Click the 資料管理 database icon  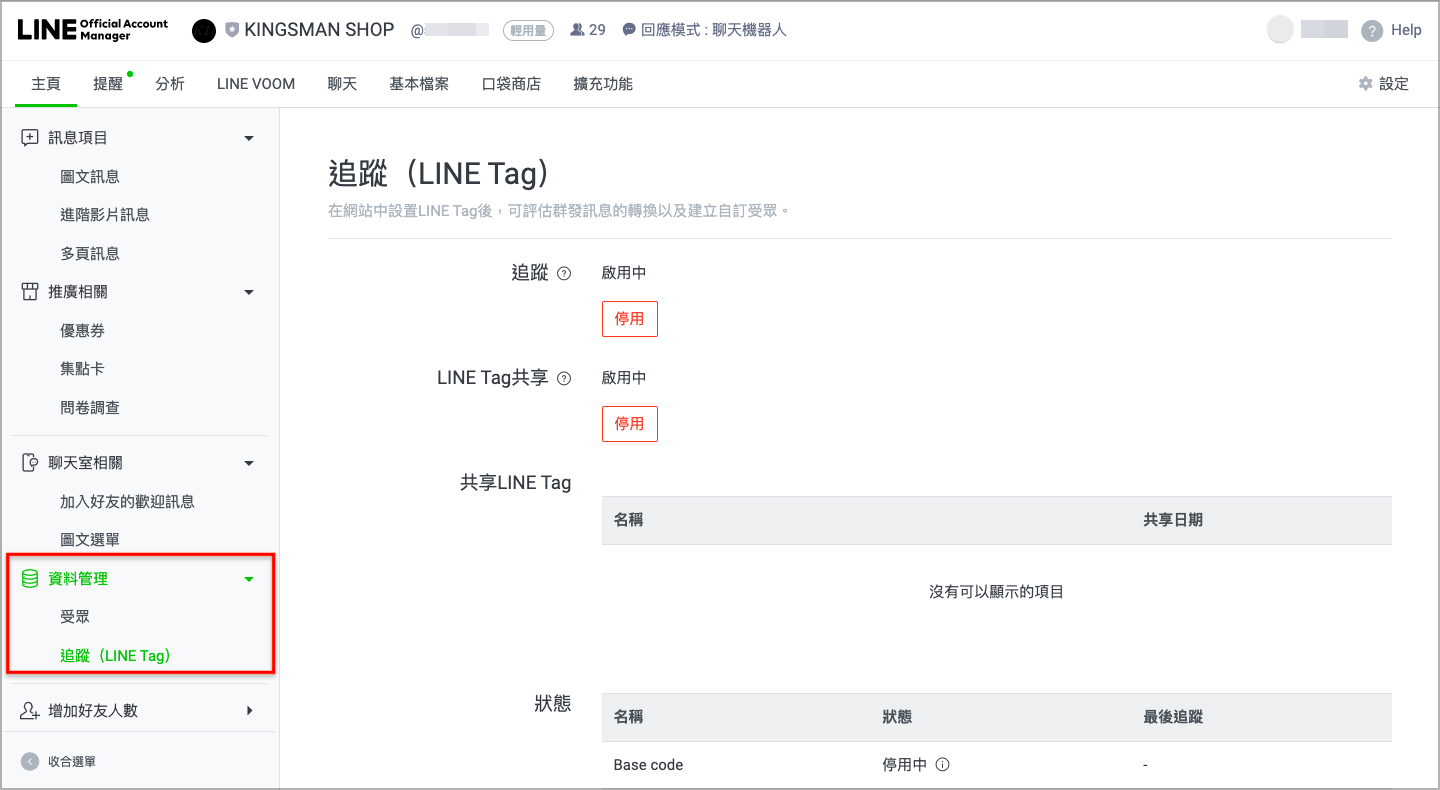pos(30,579)
